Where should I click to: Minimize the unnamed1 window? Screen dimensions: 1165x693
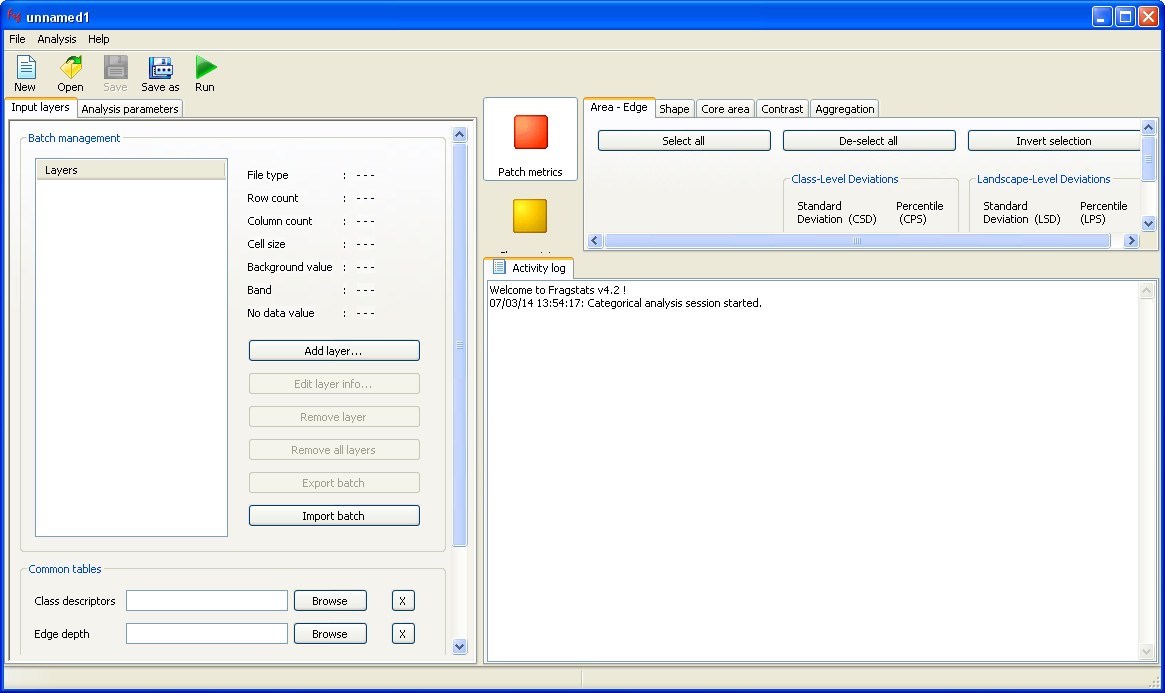coord(1102,16)
